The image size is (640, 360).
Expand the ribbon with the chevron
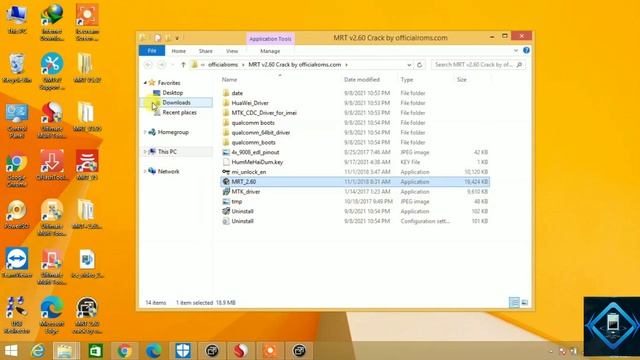click(x=516, y=51)
